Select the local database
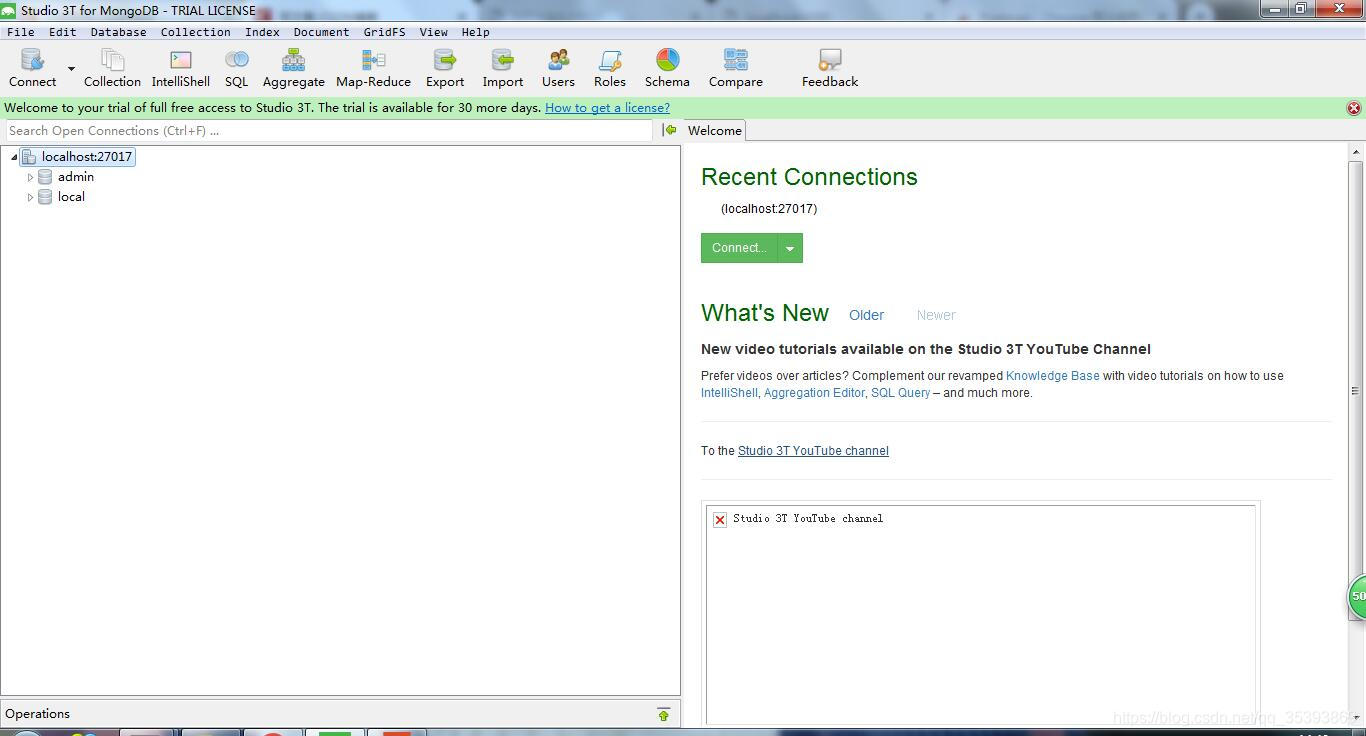 pyautogui.click(x=71, y=197)
